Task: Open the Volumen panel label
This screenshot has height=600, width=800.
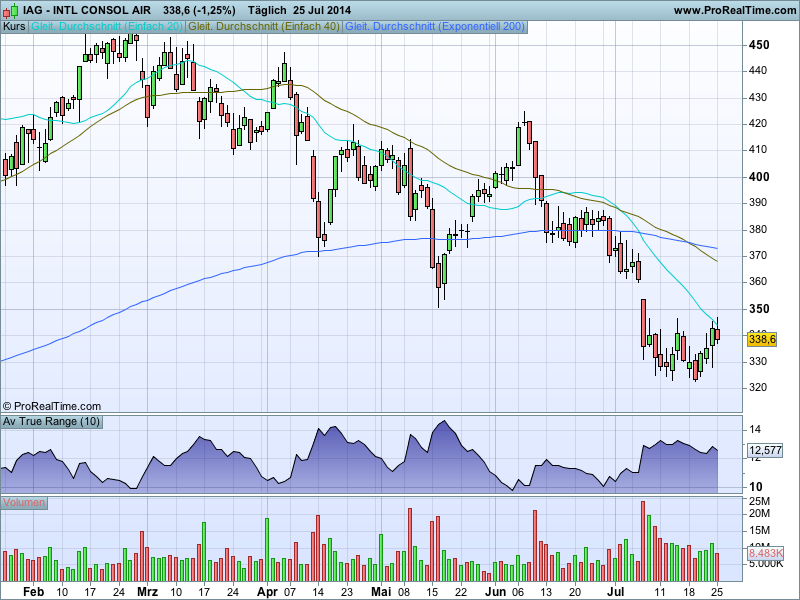Action: (x=24, y=503)
